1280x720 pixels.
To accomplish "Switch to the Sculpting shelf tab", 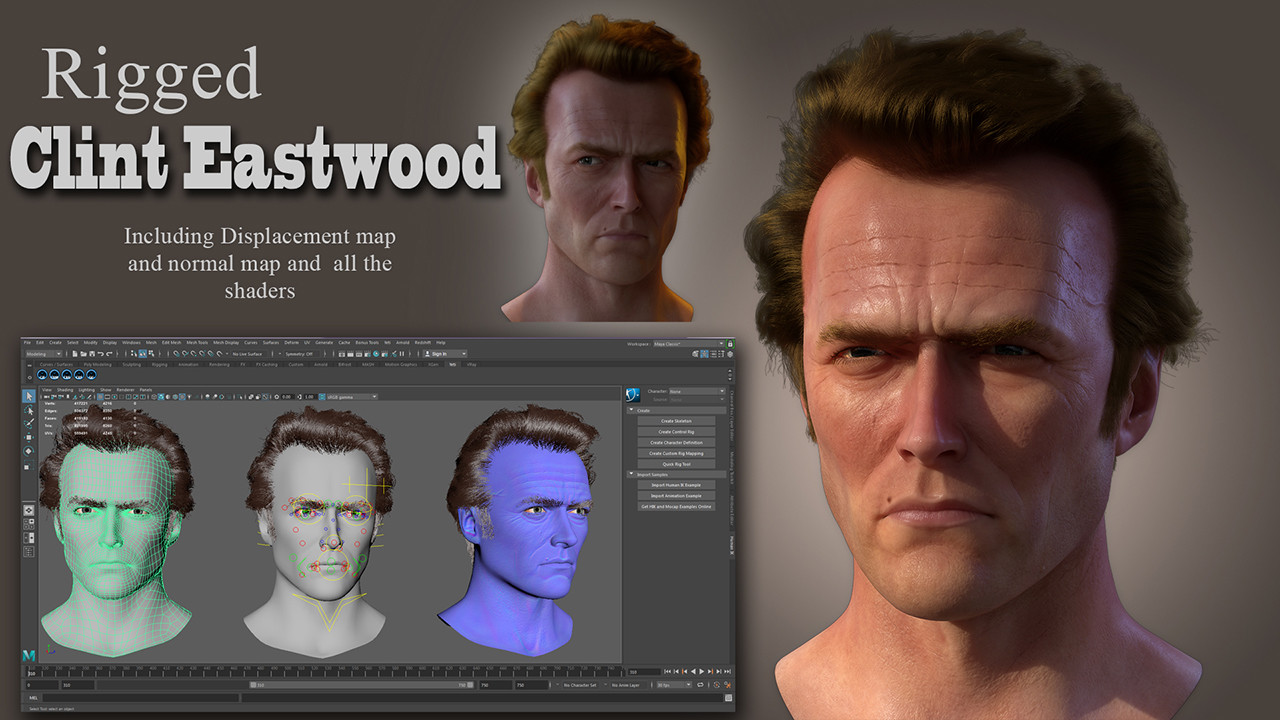I will pyautogui.click(x=132, y=364).
